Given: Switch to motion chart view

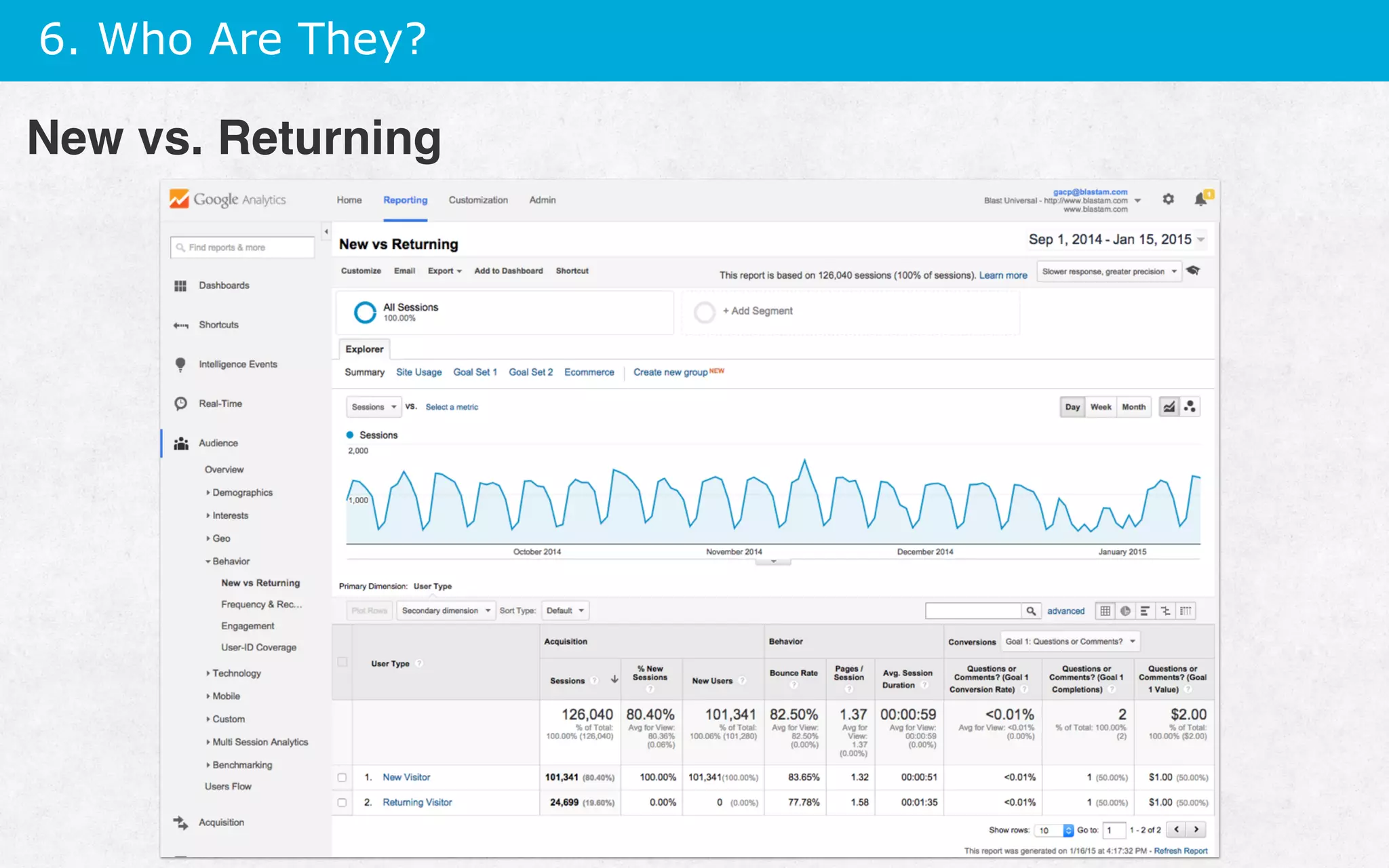Looking at the screenshot, I should (1190, 407).
